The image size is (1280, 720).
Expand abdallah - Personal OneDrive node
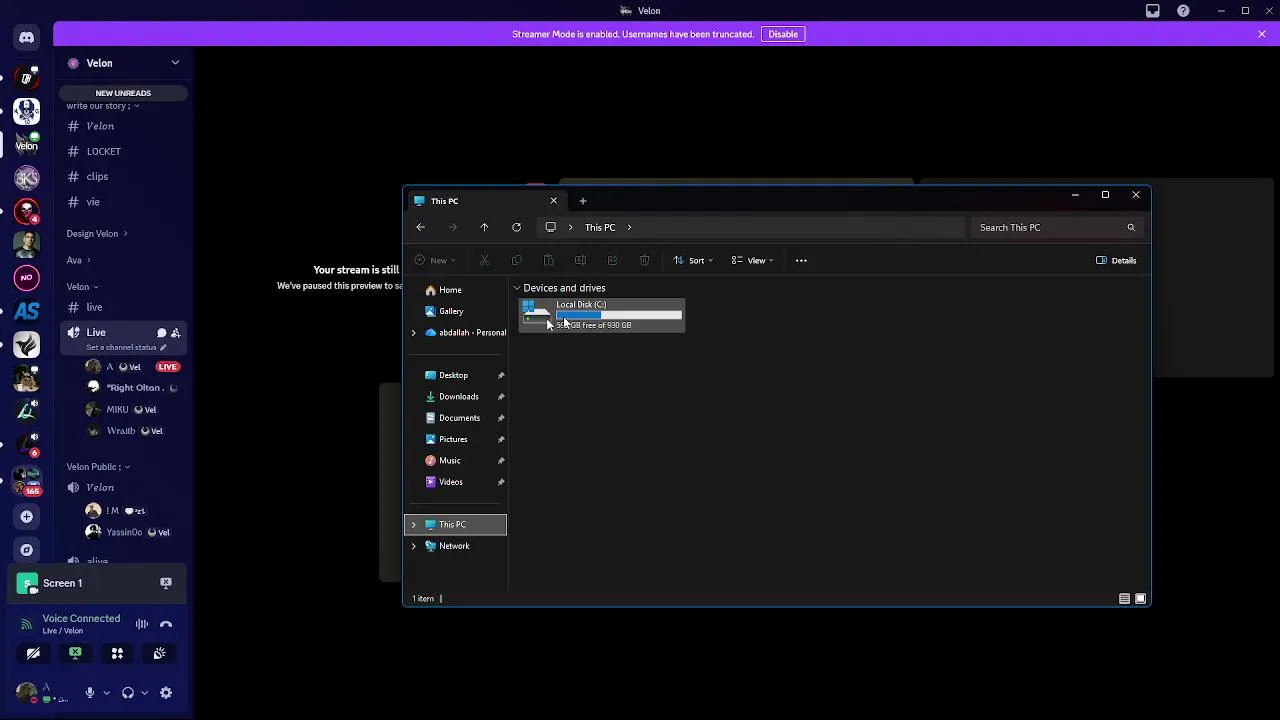[x=414, y=333]
